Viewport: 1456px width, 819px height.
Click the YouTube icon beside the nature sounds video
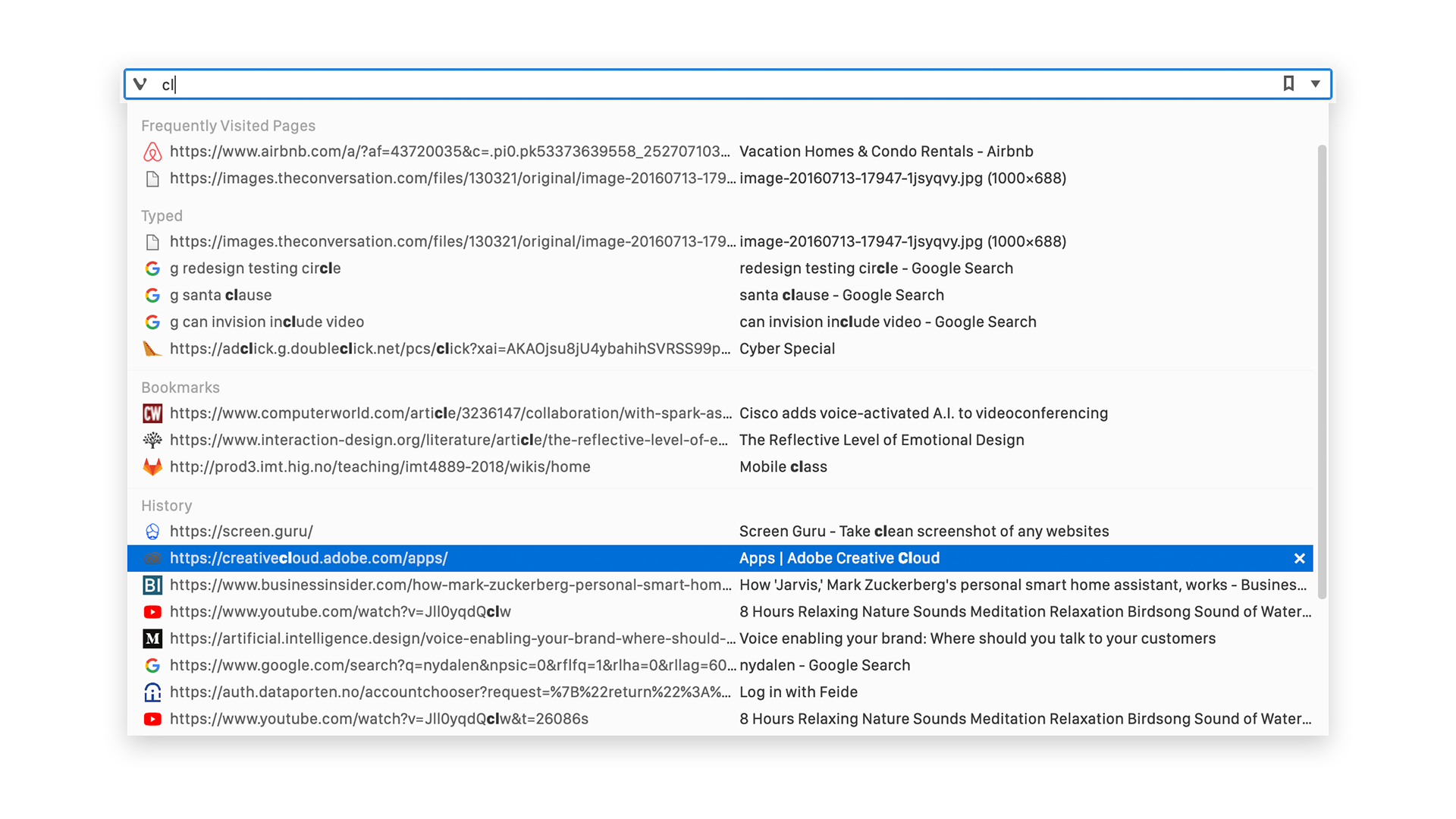pyautogui.click(x=152, y=612)
